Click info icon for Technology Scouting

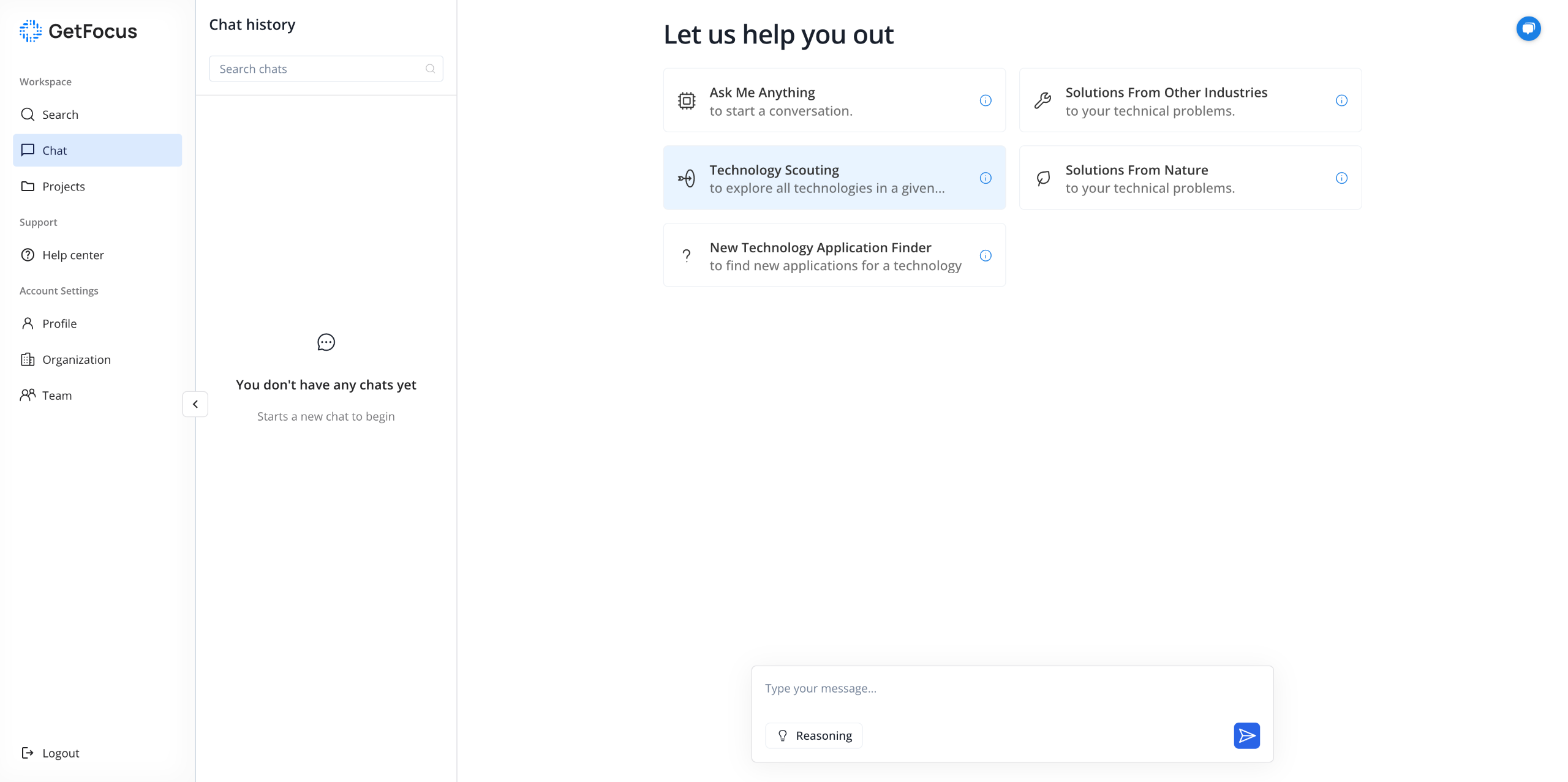pos(986,178)
